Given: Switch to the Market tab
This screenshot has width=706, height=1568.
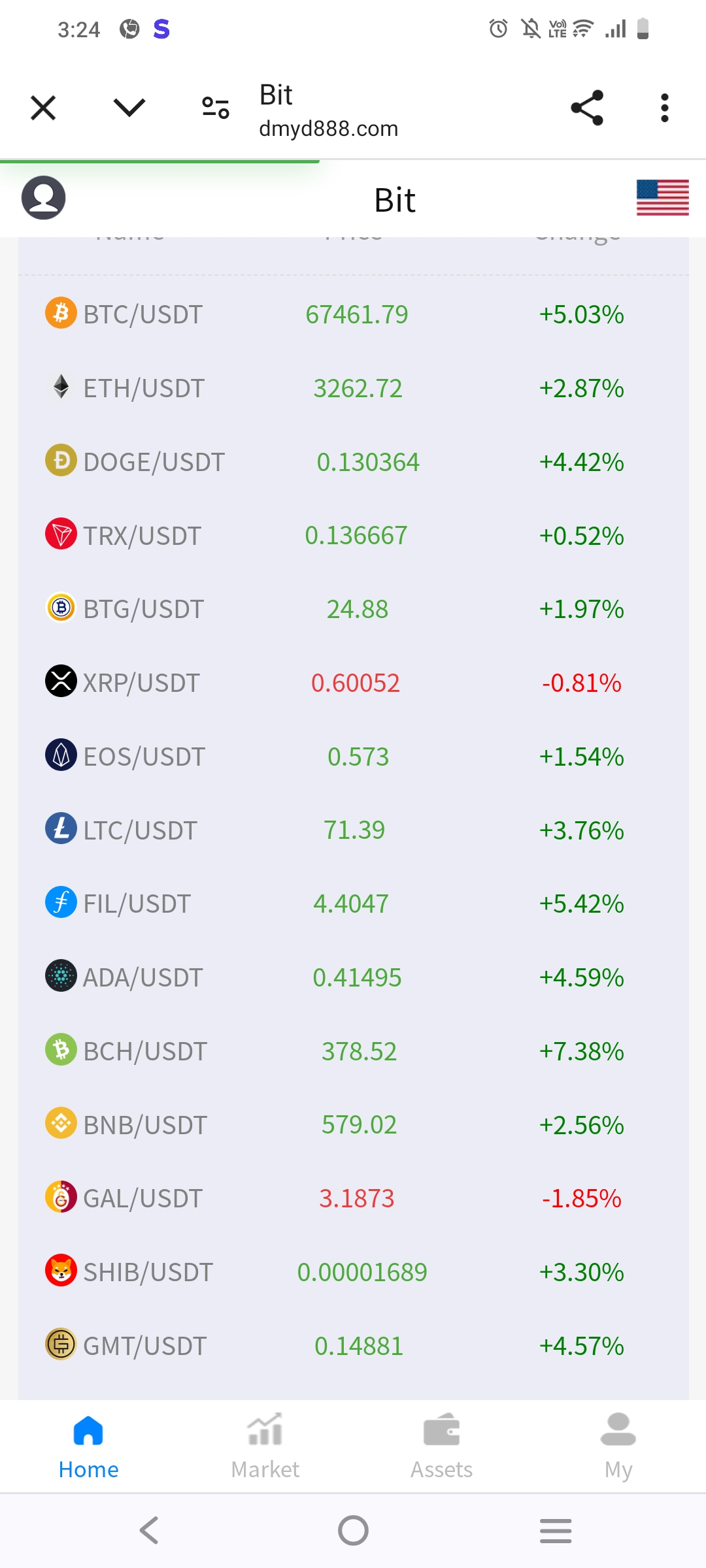Looking at the screenshot, I should pos(265,1445).
